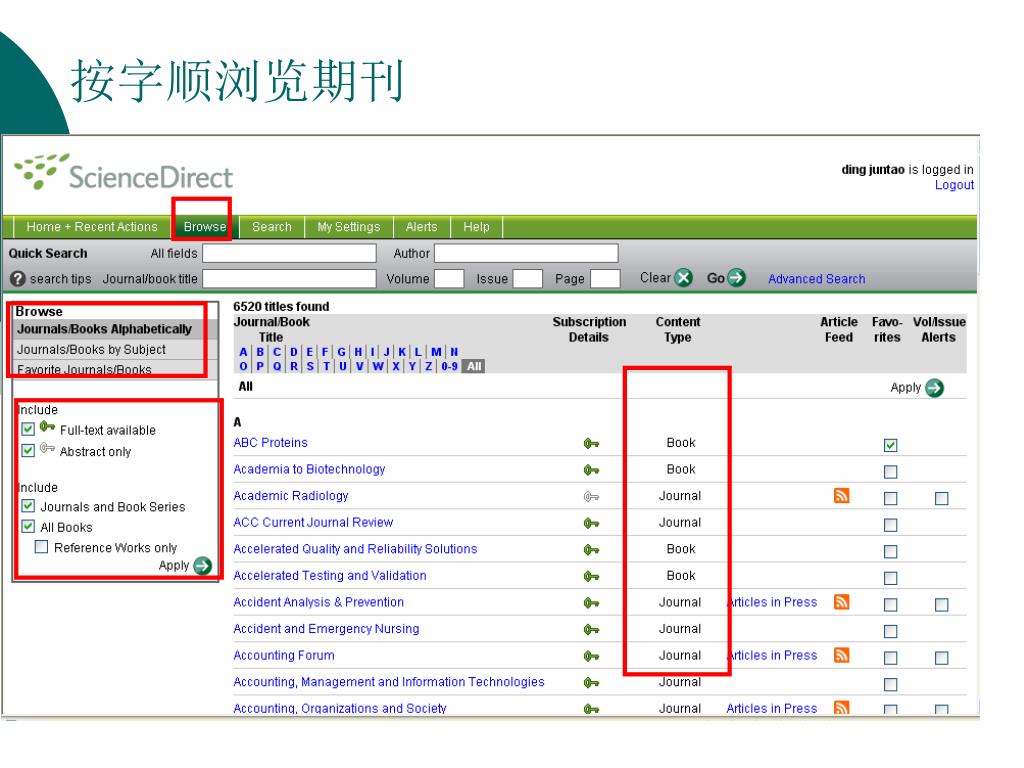Click the key icon for Academia to Biotechnology
Viewport: 1024px width, 768px height.
click(x=591, y=470)
